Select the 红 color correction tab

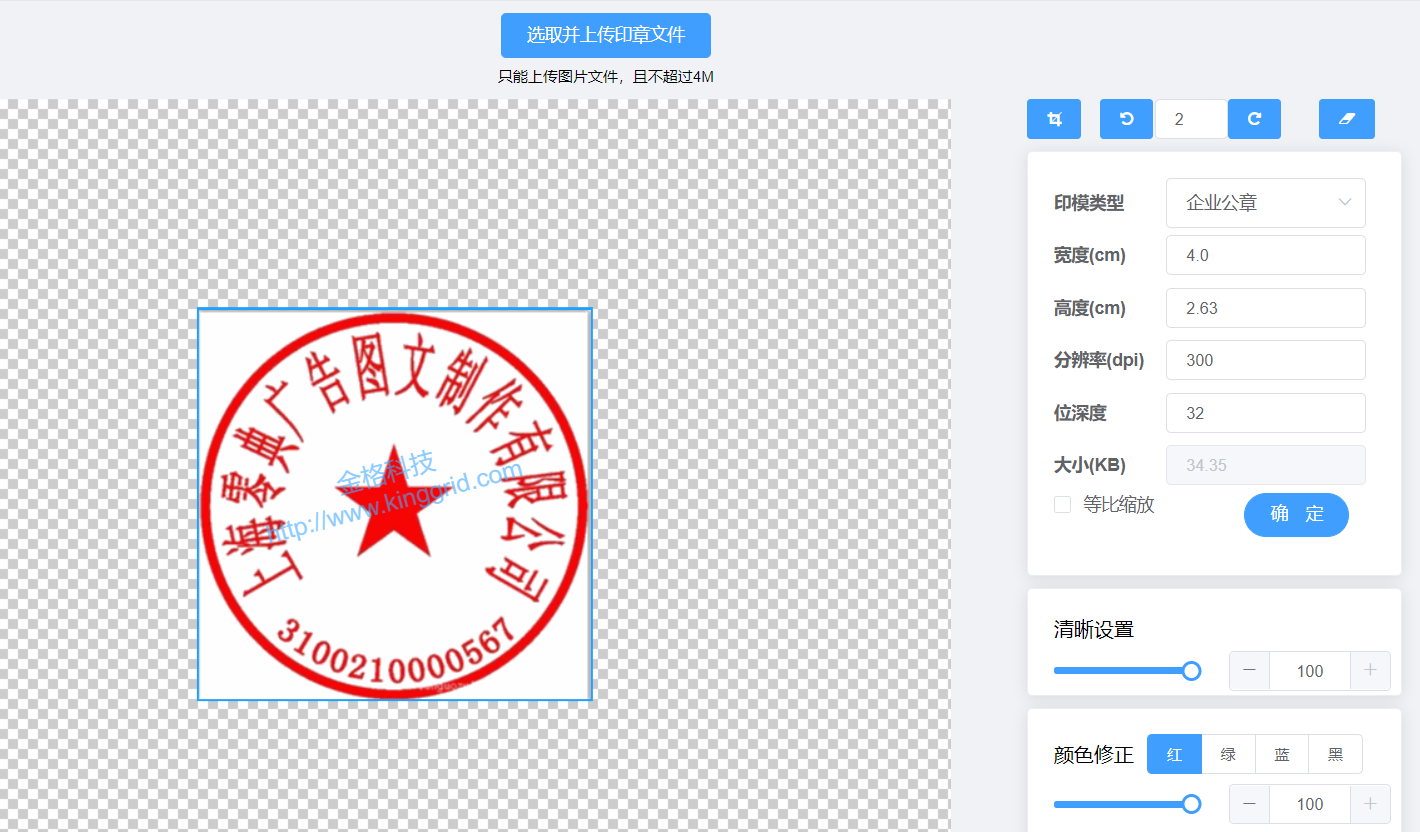[x=1174, y=755]
